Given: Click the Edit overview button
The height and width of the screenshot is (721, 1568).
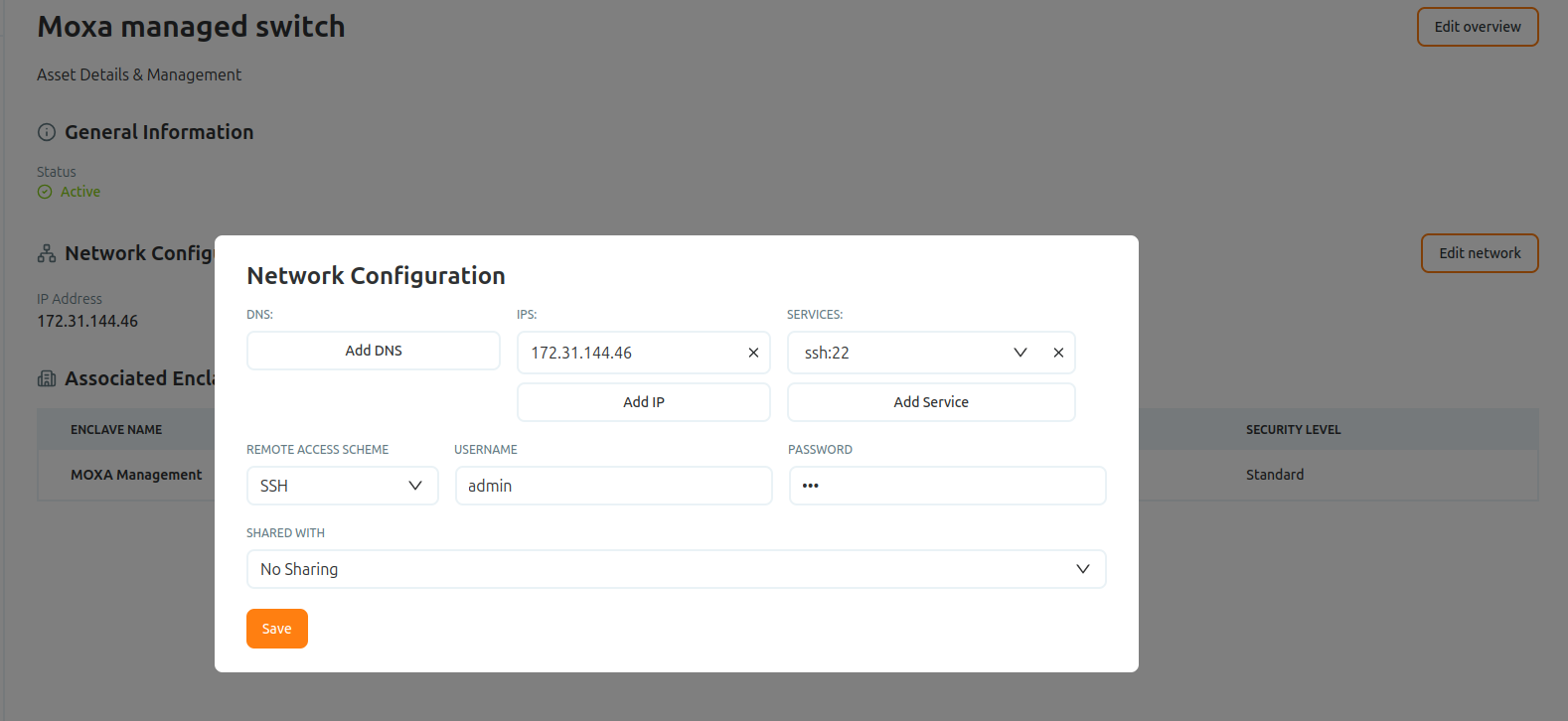Looking at the screenshot, I should click(x=1478, y=27).
